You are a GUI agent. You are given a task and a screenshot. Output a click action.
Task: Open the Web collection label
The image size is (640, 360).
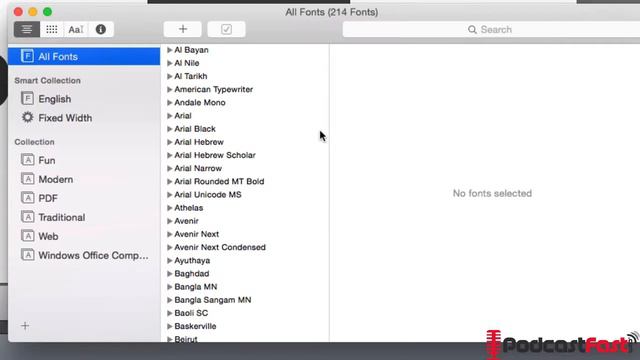pos(48,236)
